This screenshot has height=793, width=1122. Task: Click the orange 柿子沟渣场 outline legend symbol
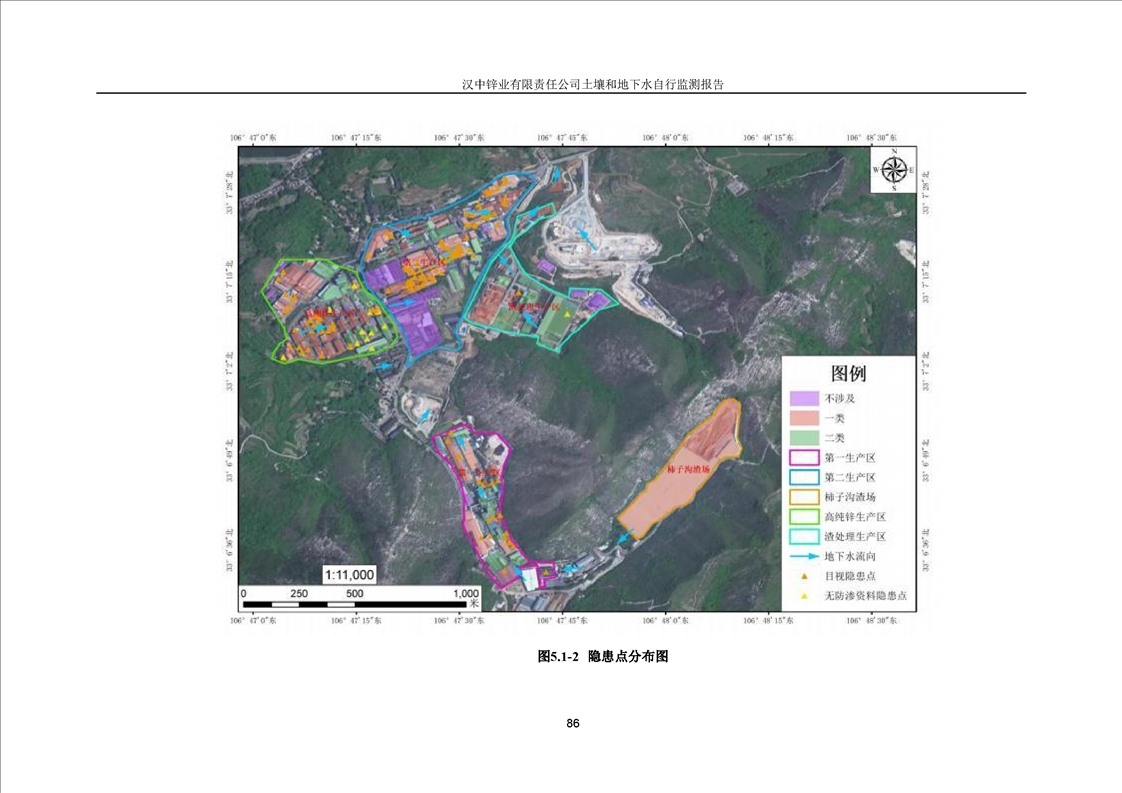[804, 497]
